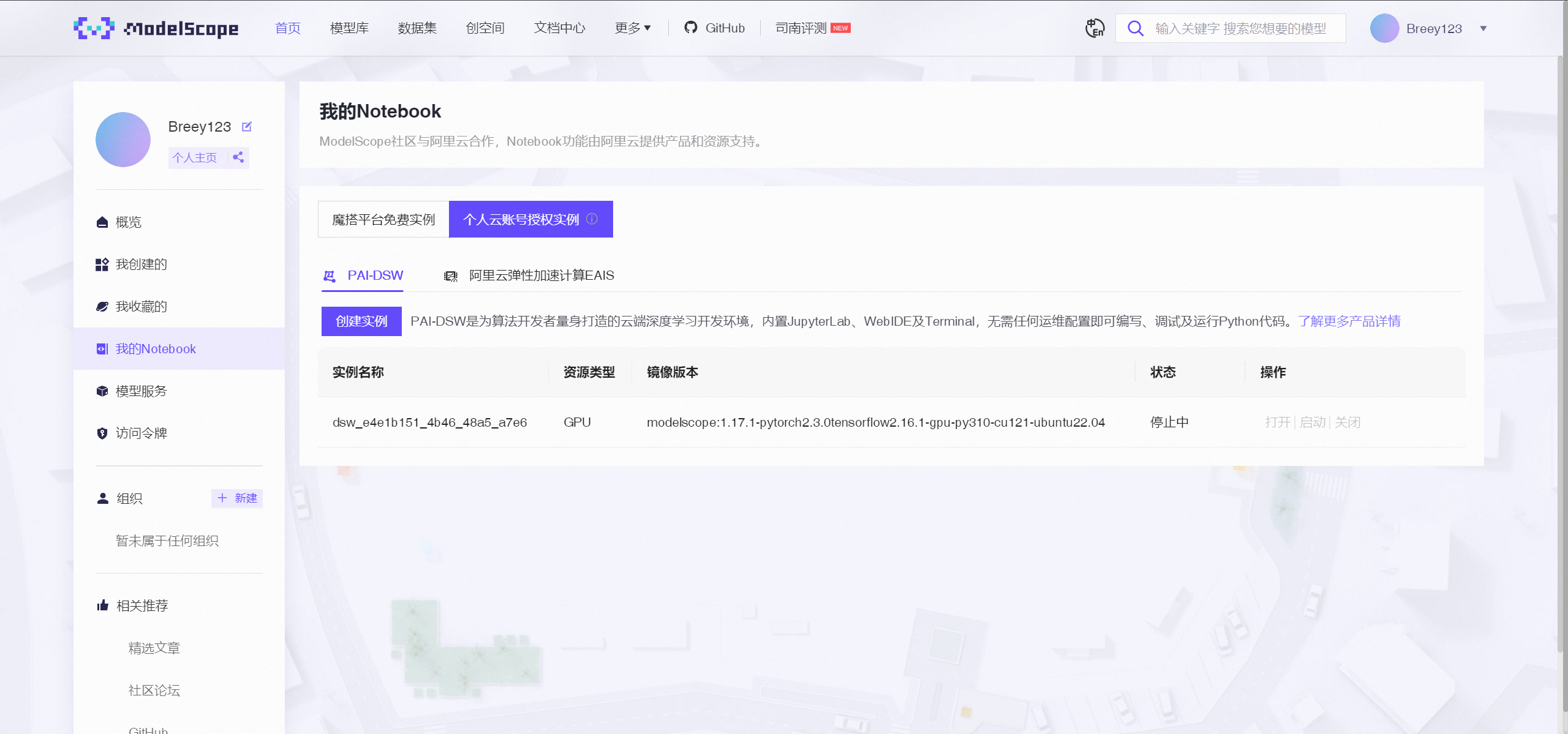Open 文档中心 in top navigation

coord(560,28)
